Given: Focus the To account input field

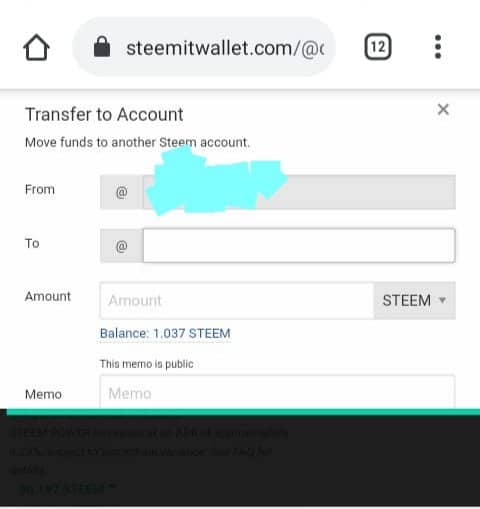Looking at the screenshot, I should point(299,246).
